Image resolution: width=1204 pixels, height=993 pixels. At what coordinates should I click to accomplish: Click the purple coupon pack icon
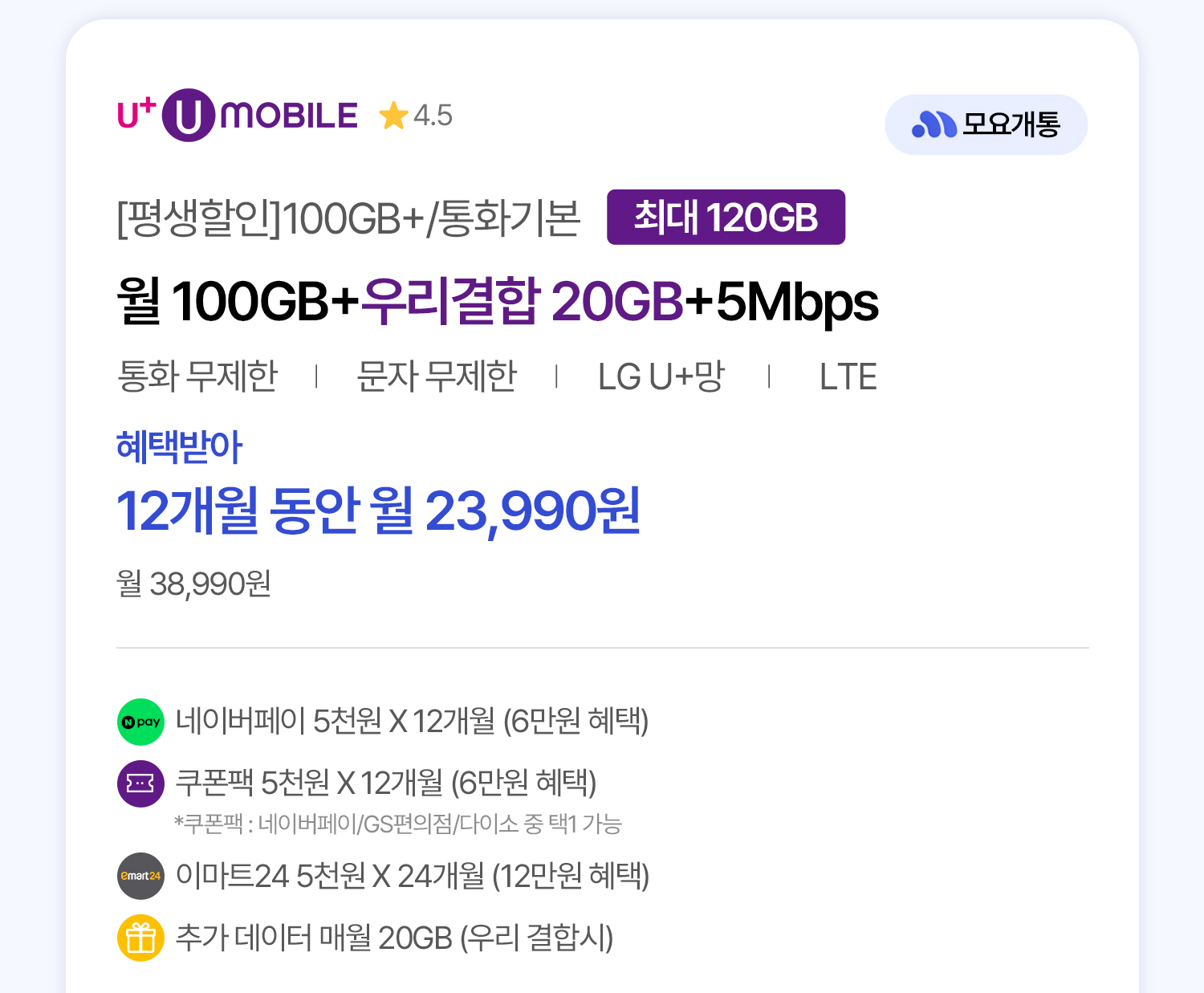coord(140,783)
